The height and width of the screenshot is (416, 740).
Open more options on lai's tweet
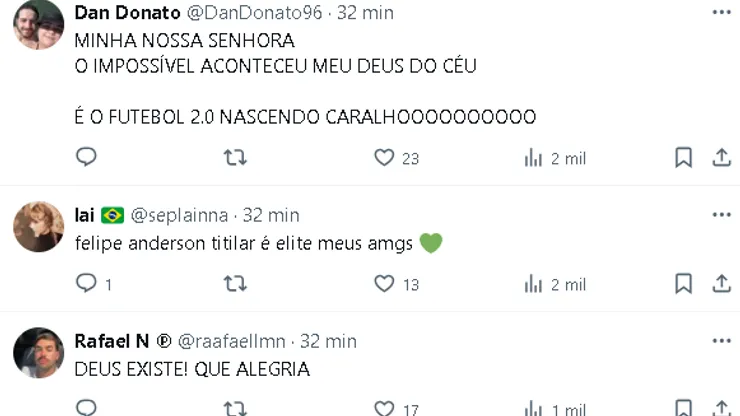pos(721,215)
